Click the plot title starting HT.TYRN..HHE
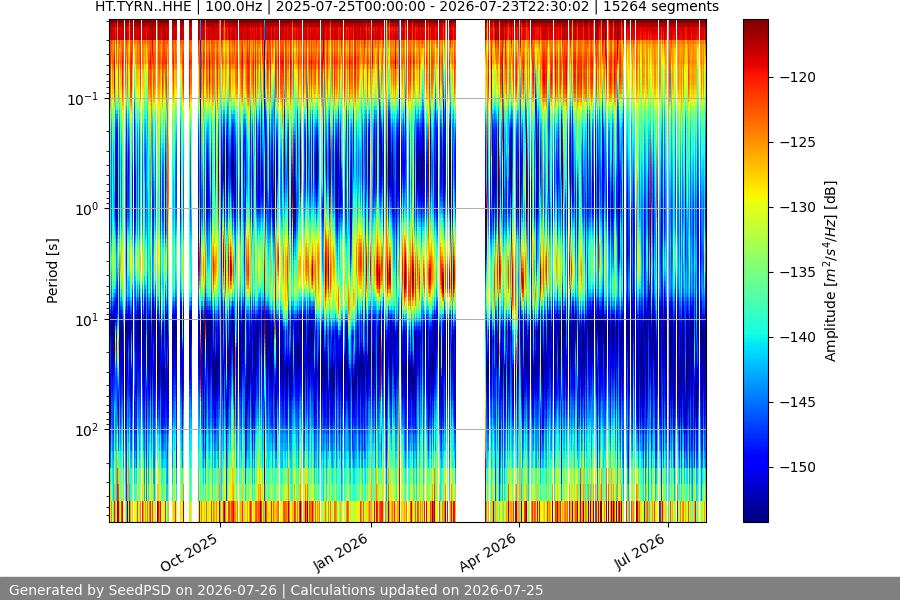Screen dimensions: 900x600 407,7
